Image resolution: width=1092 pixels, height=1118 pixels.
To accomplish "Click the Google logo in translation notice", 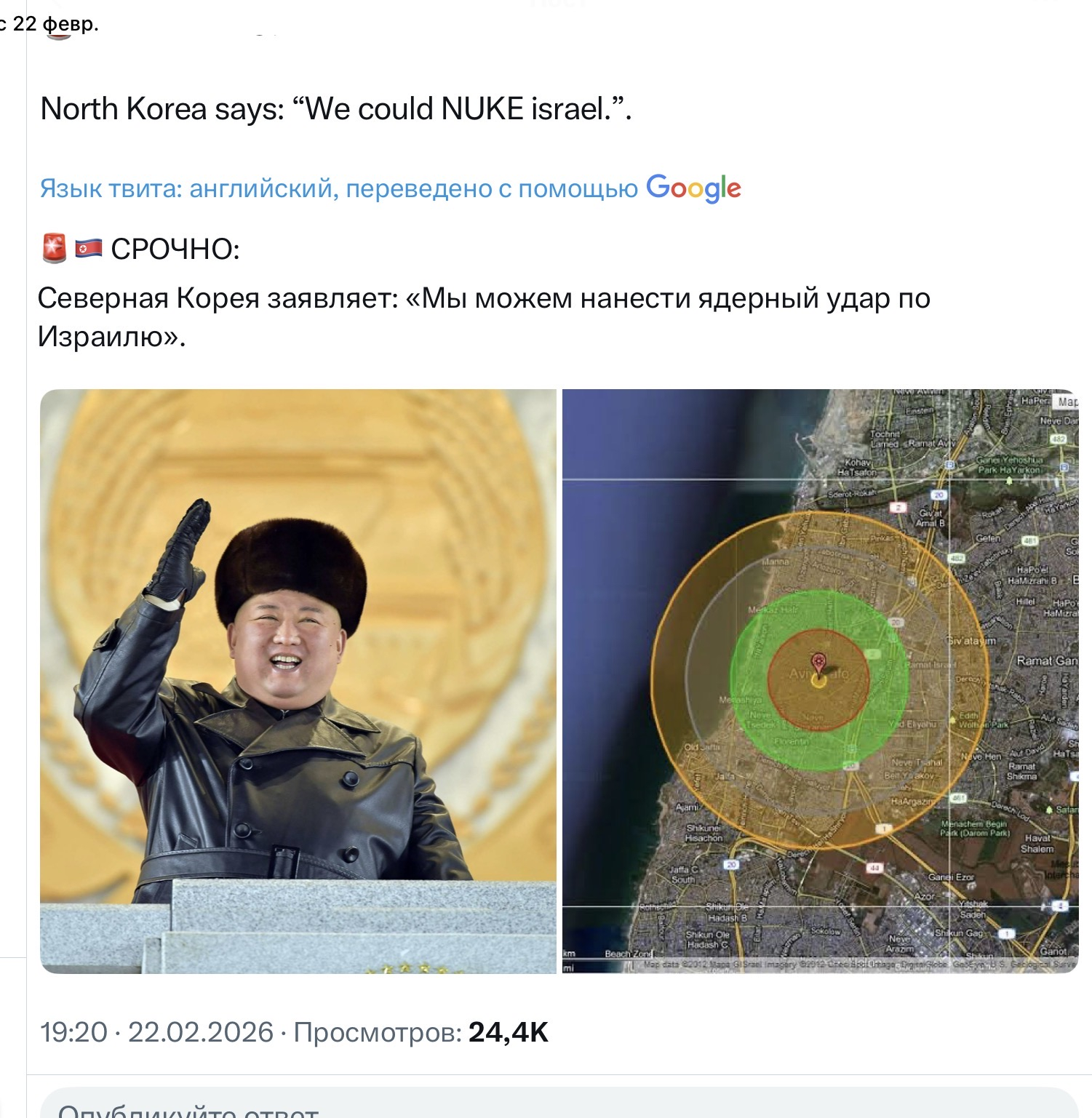I will tap(693, 188).
